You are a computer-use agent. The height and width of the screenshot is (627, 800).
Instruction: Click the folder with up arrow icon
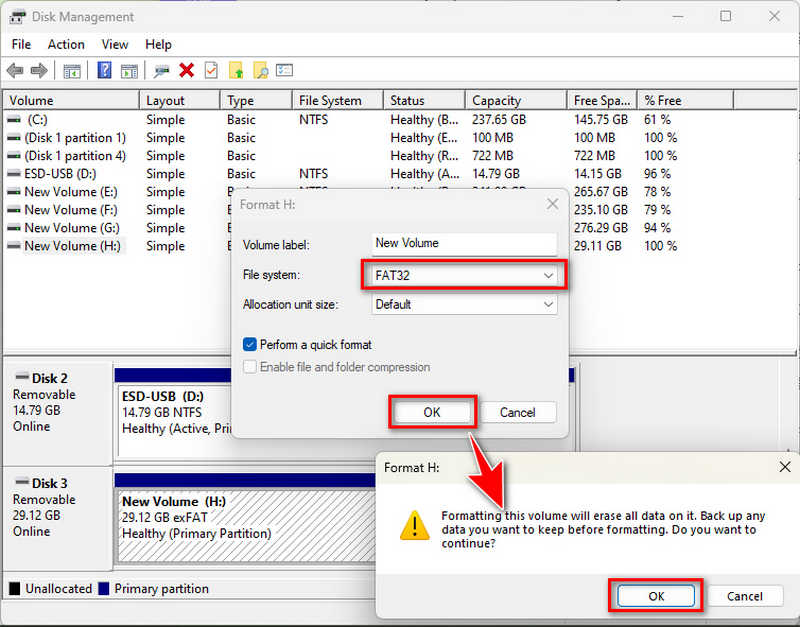click(236, 70)
